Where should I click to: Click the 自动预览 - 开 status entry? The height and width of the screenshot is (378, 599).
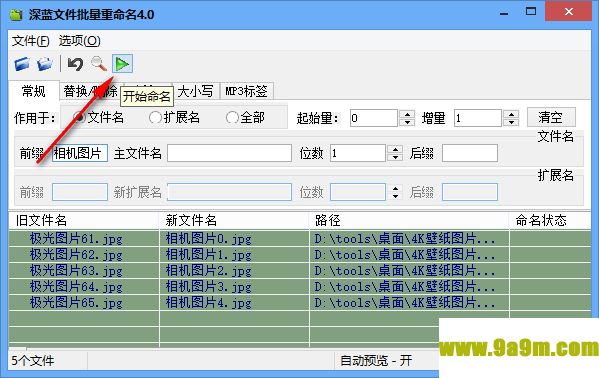376,360
